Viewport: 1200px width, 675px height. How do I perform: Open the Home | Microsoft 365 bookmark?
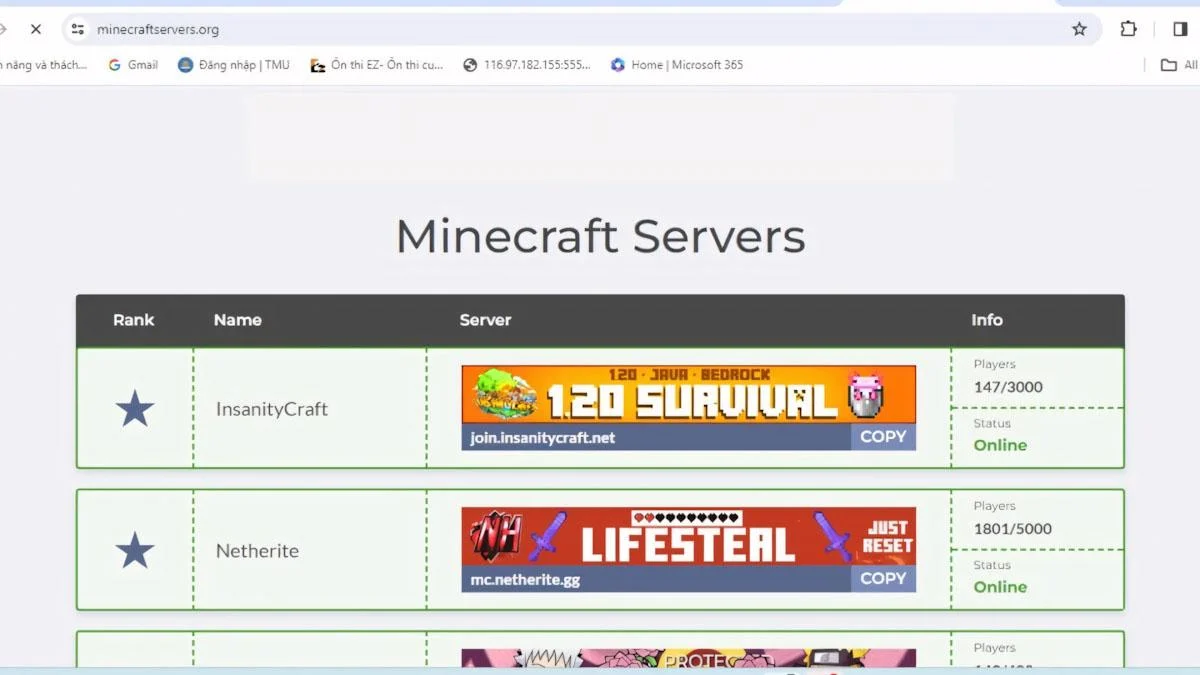coord(677,65)
